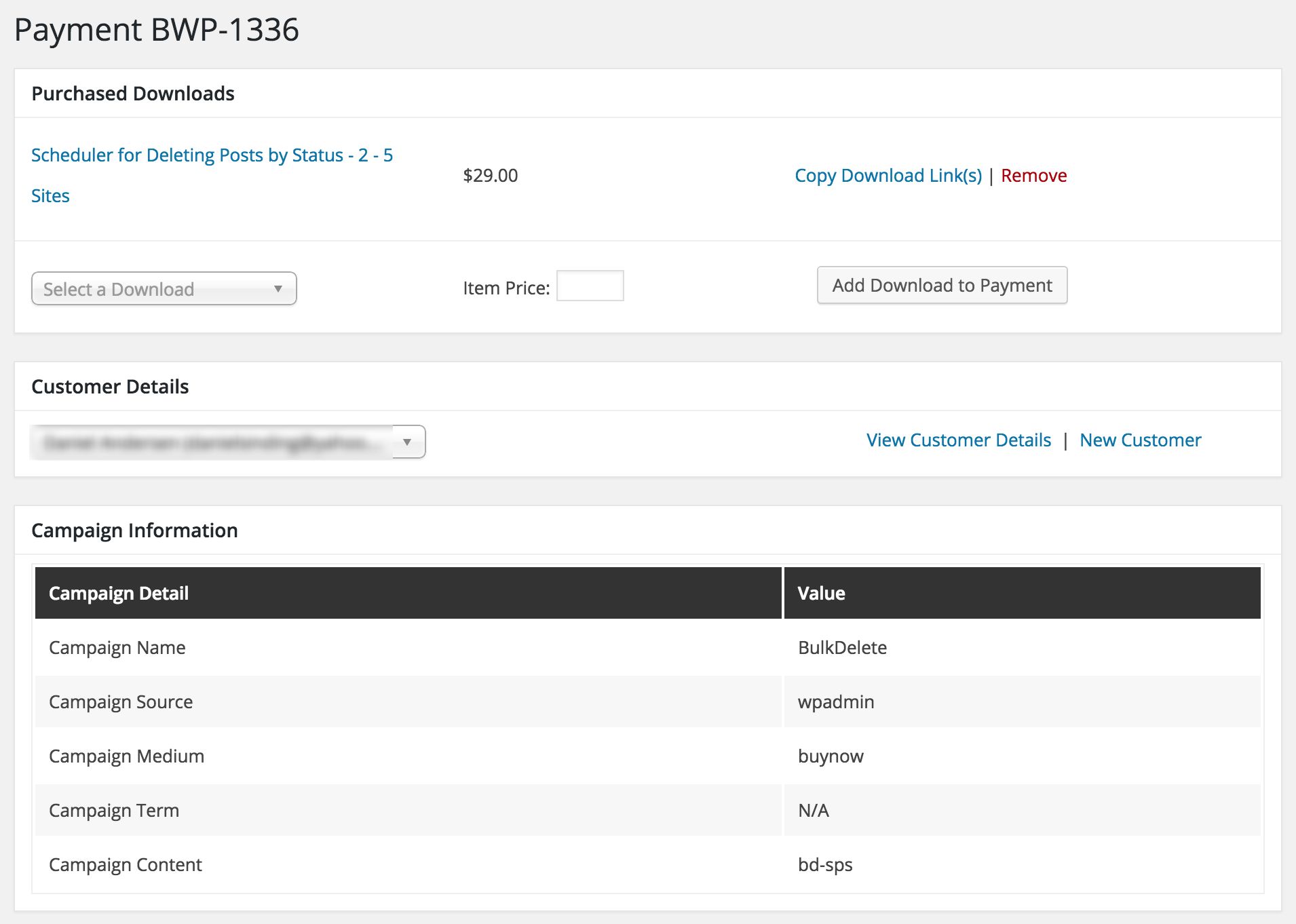Click the wpadmin campaign source value
1296x924 pixels.
click(835, 702)
